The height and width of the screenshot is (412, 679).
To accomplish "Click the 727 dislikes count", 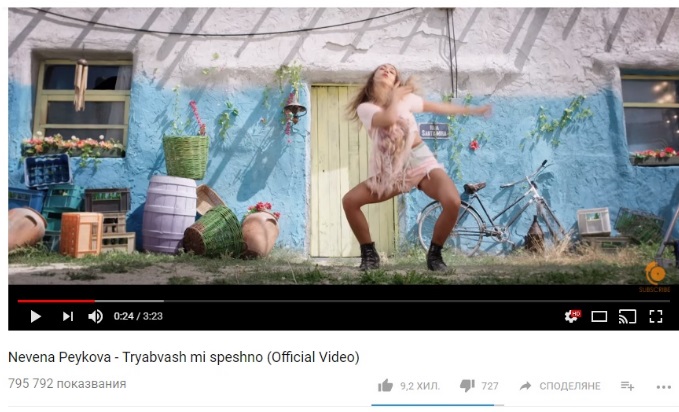I will [490, 386].
